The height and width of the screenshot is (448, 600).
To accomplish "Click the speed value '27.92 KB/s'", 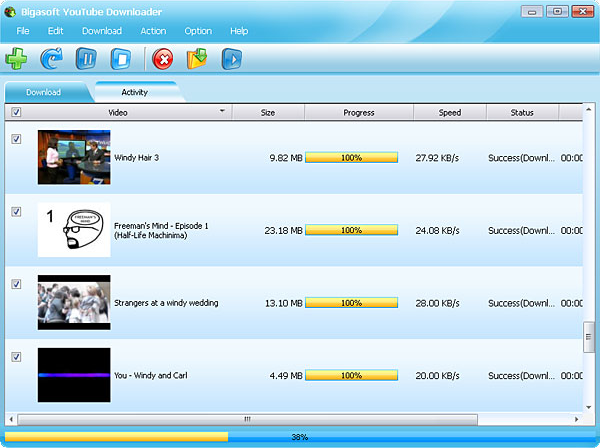I will click(x=437, y=158).
